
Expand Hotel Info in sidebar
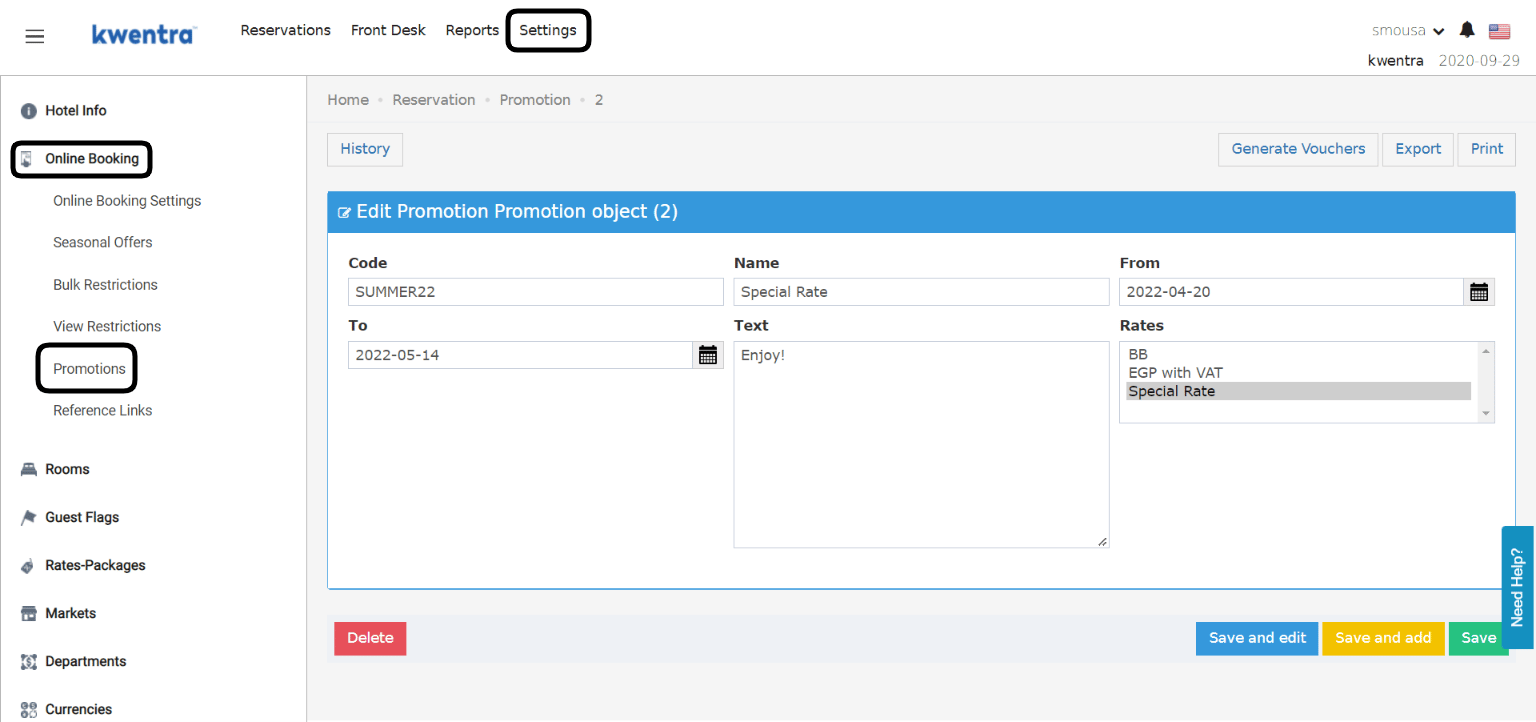[x=76, y=111]
